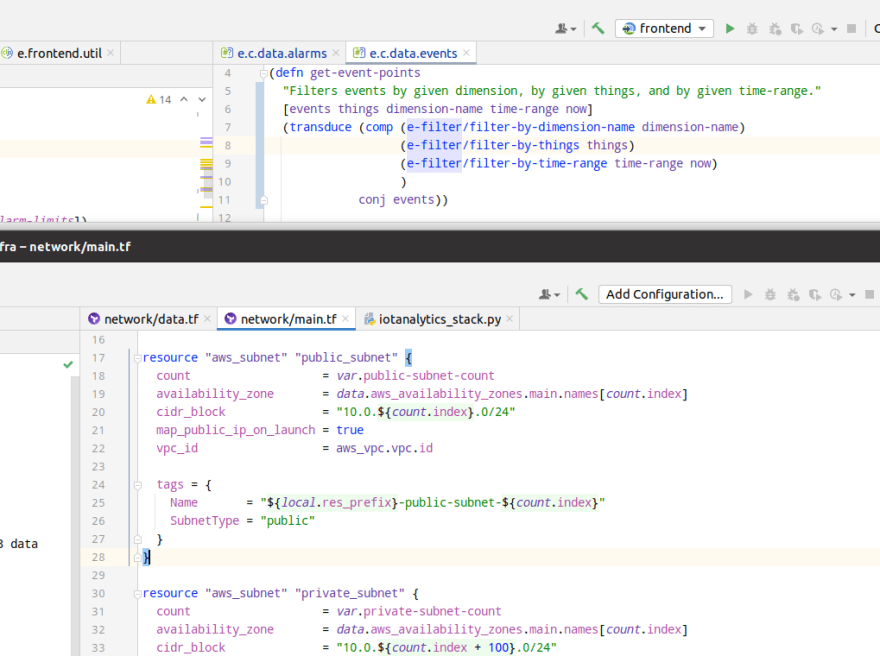Click the debug bug icon in the top toolbar

pos(752,29)
